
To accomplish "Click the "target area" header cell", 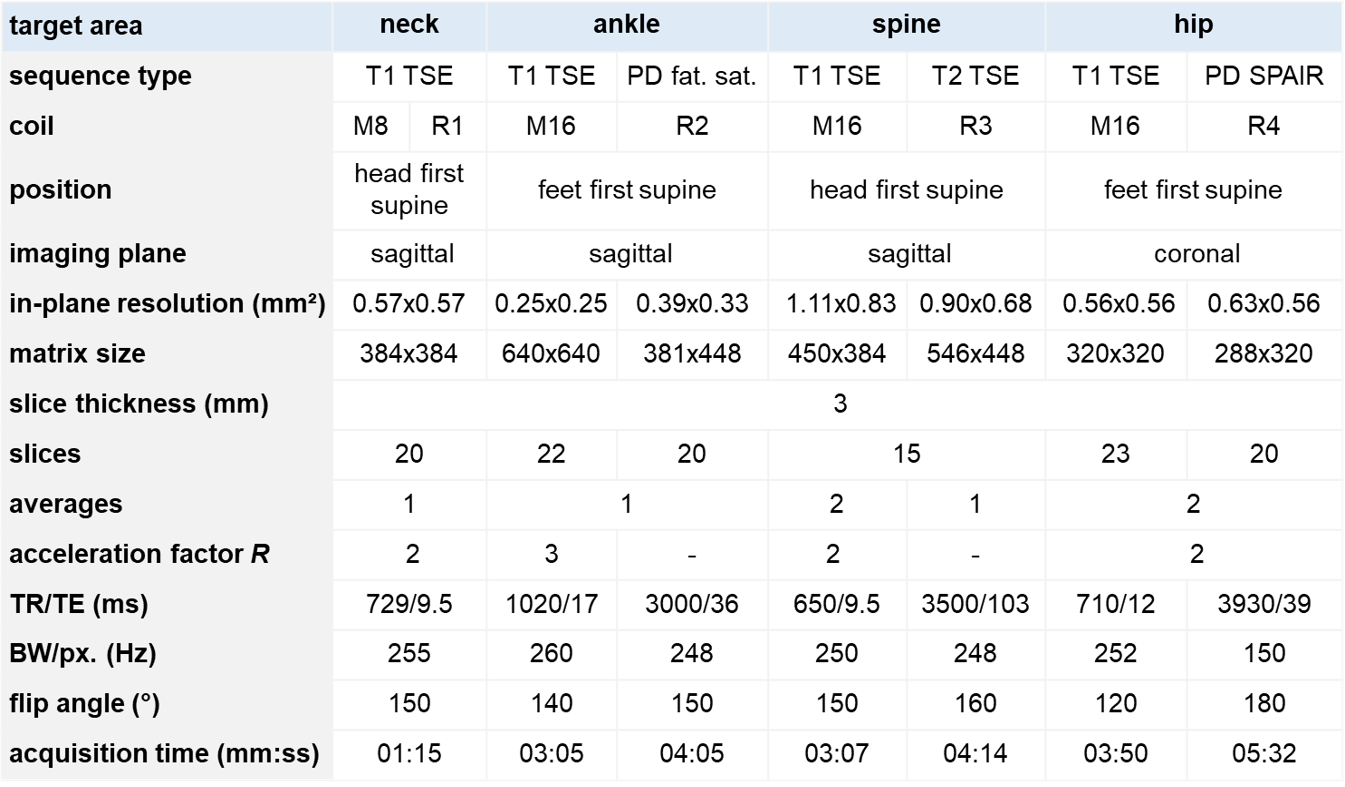I will (x=75, y=25).
